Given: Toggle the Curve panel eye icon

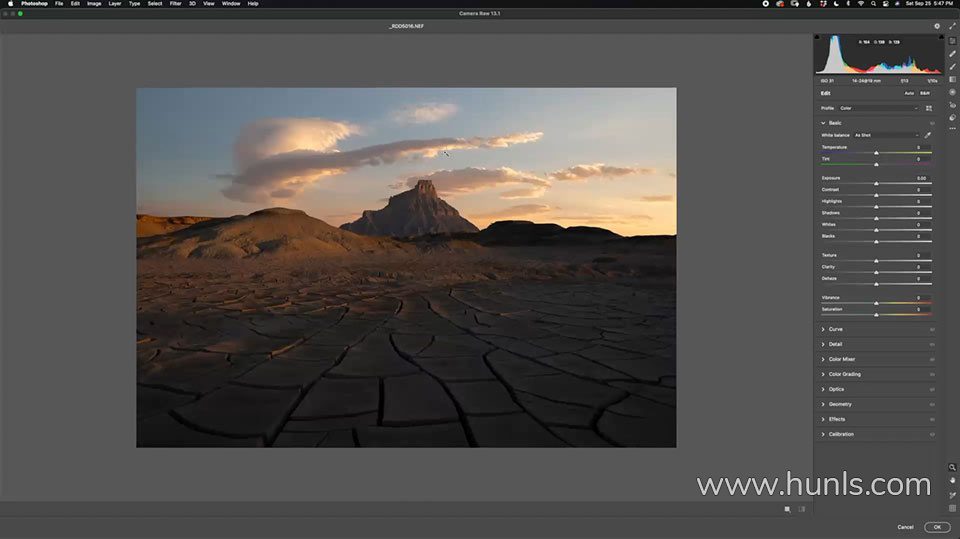Looking at the screenshot, I should 932,329.
